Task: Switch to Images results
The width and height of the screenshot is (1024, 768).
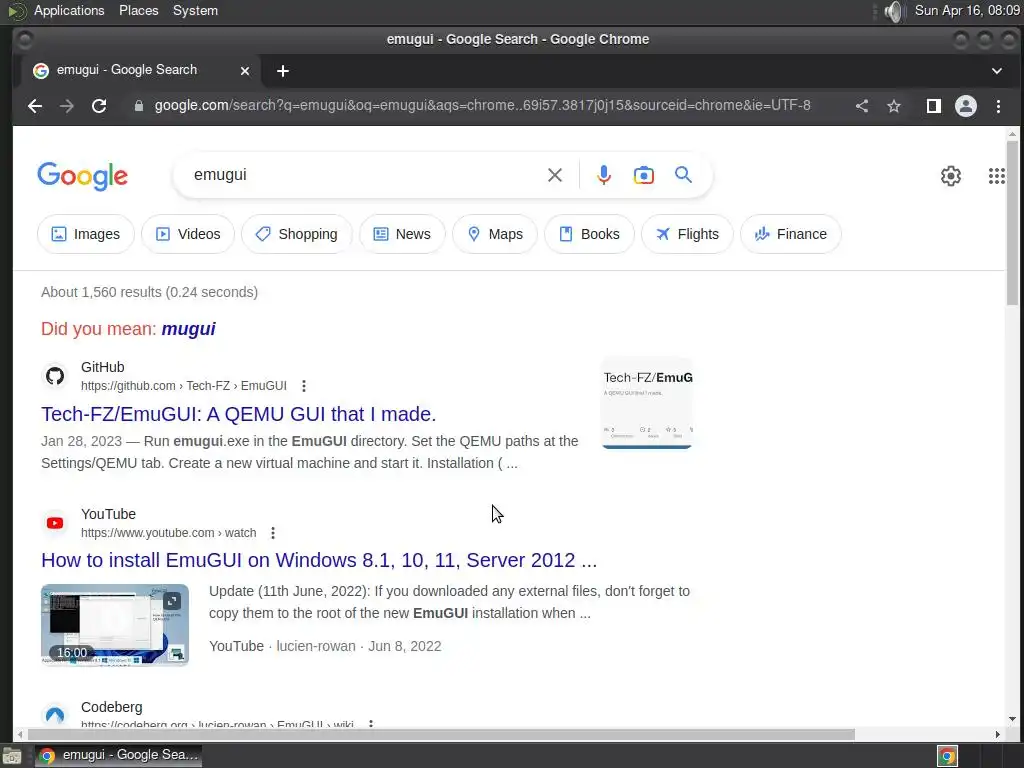Action: tap(86, 234)
